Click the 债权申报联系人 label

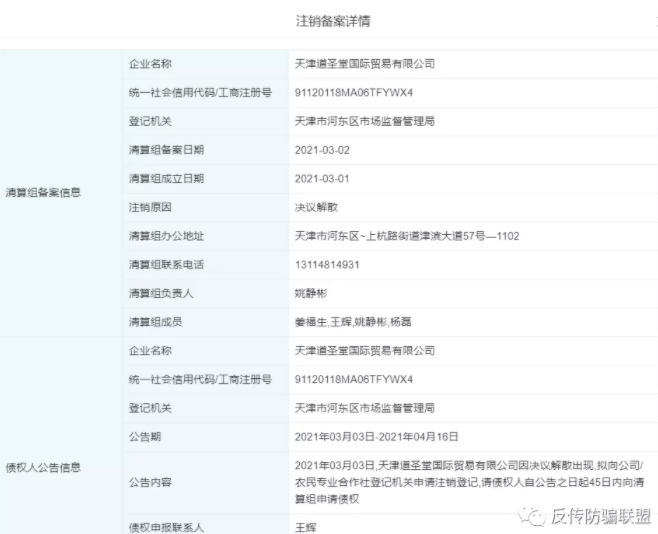(166, 527)
